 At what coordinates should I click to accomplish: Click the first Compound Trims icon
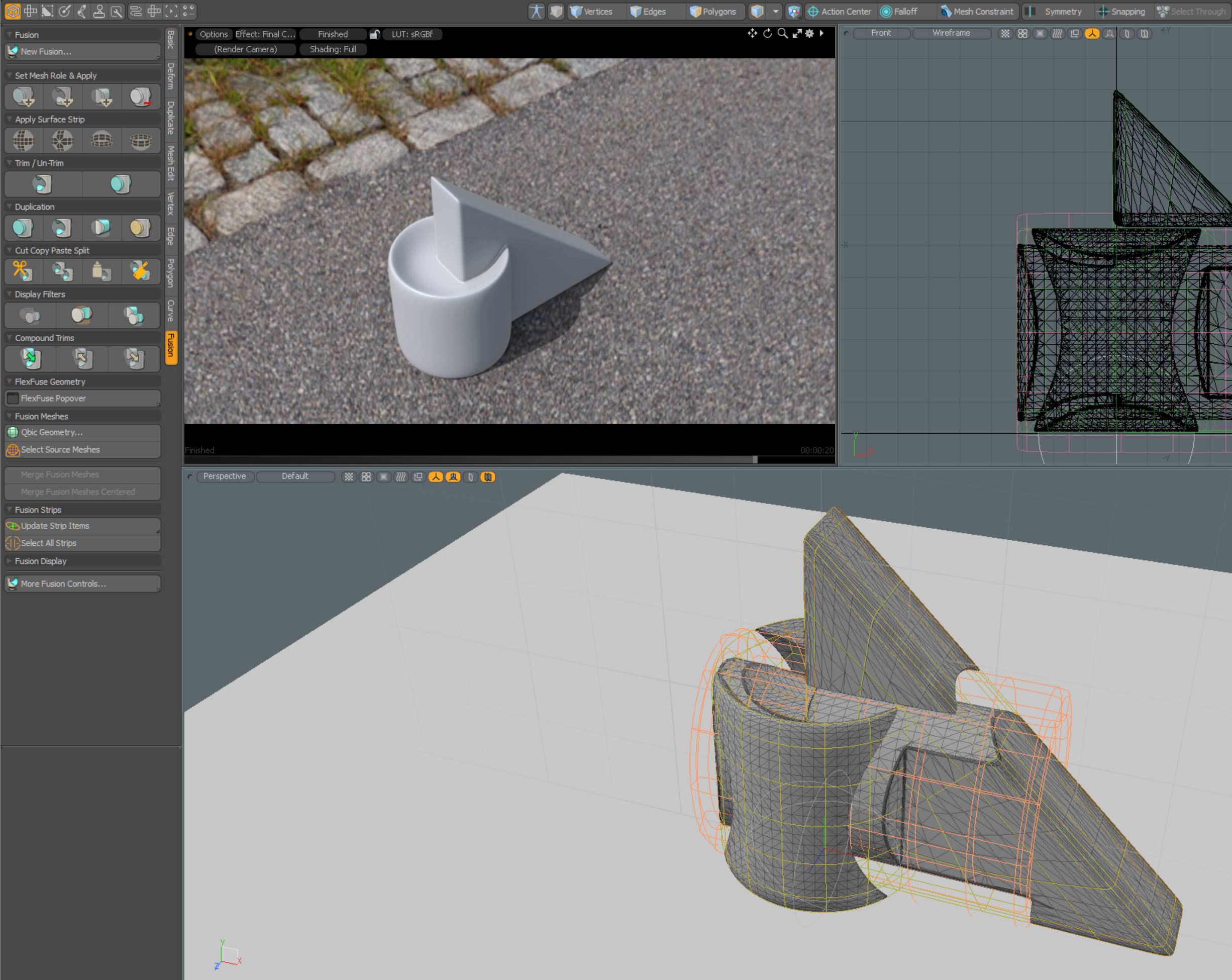[x=30, y=358]
